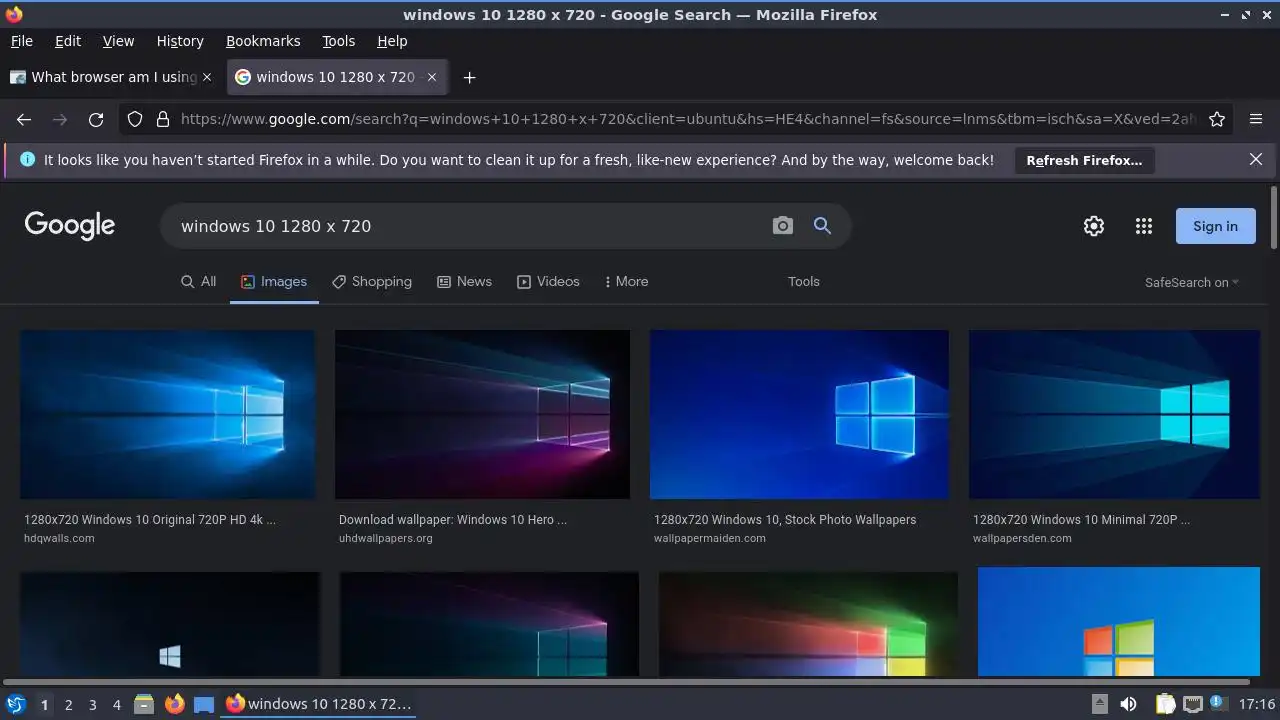Click '1280x720 Windows 10 Minimal 720P' title

tap(1081, 520)
